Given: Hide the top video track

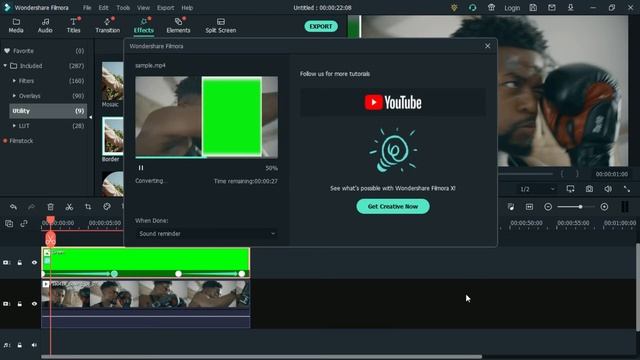Looking at the screenshot, I should (x=34, y=263).
